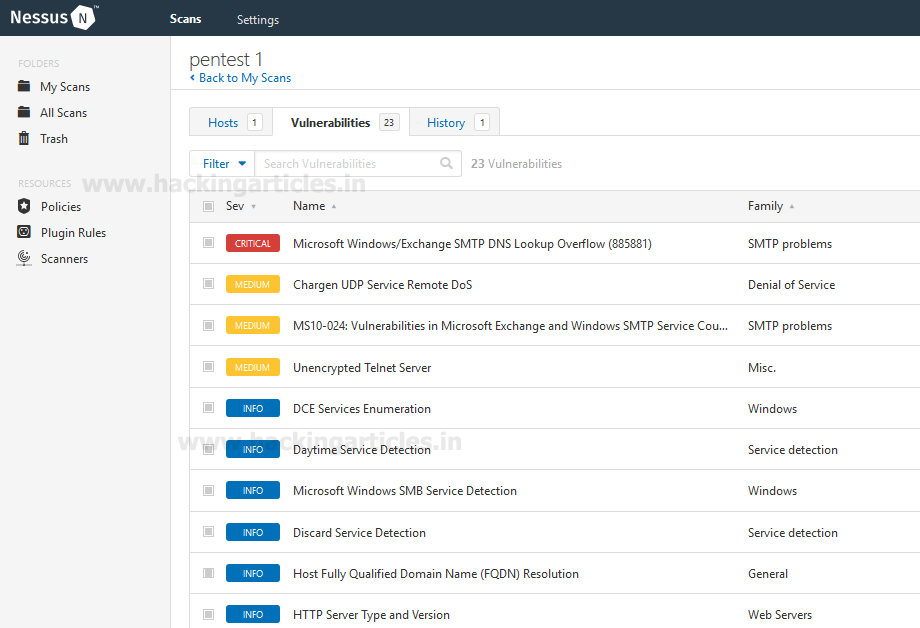Open the All Scans folder icon

24,113
